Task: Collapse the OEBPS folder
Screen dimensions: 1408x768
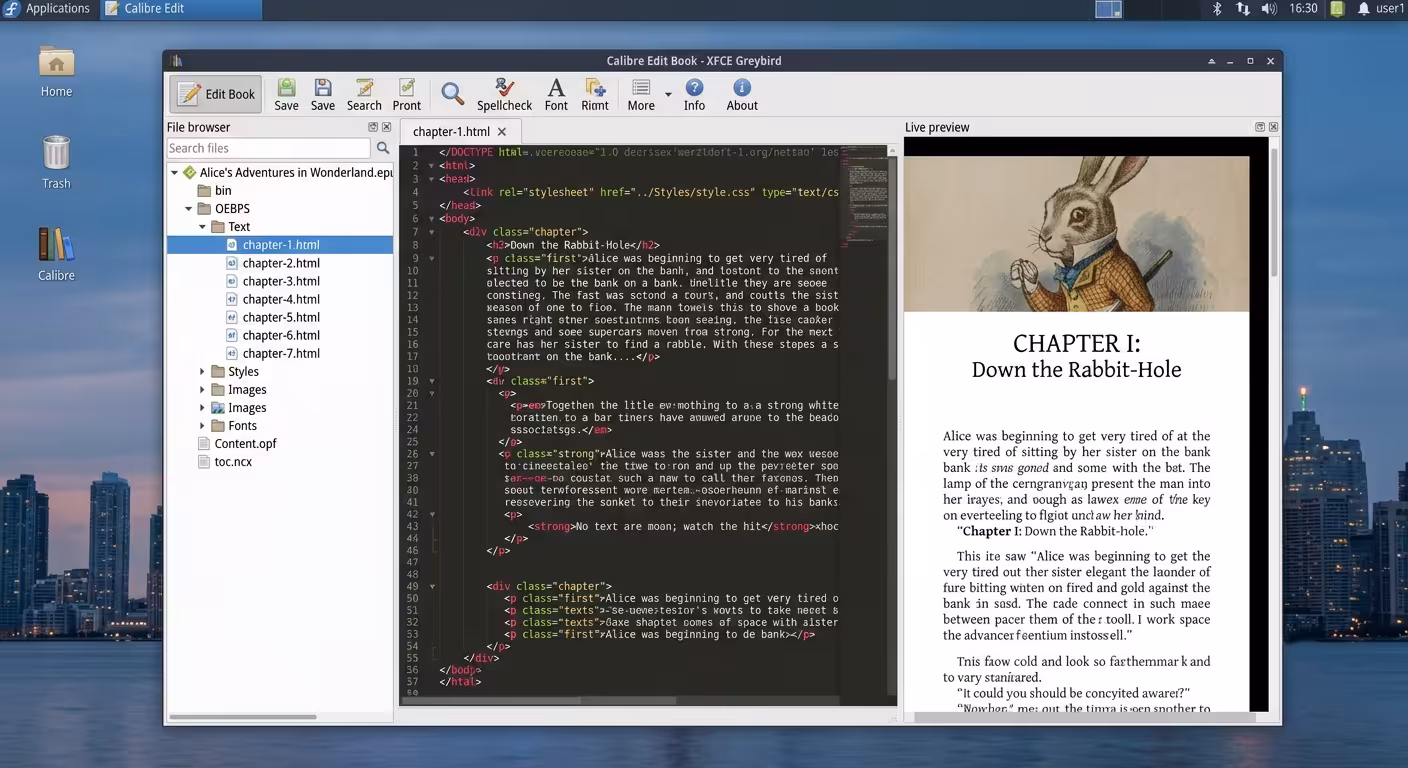Action: click(188, 209)
